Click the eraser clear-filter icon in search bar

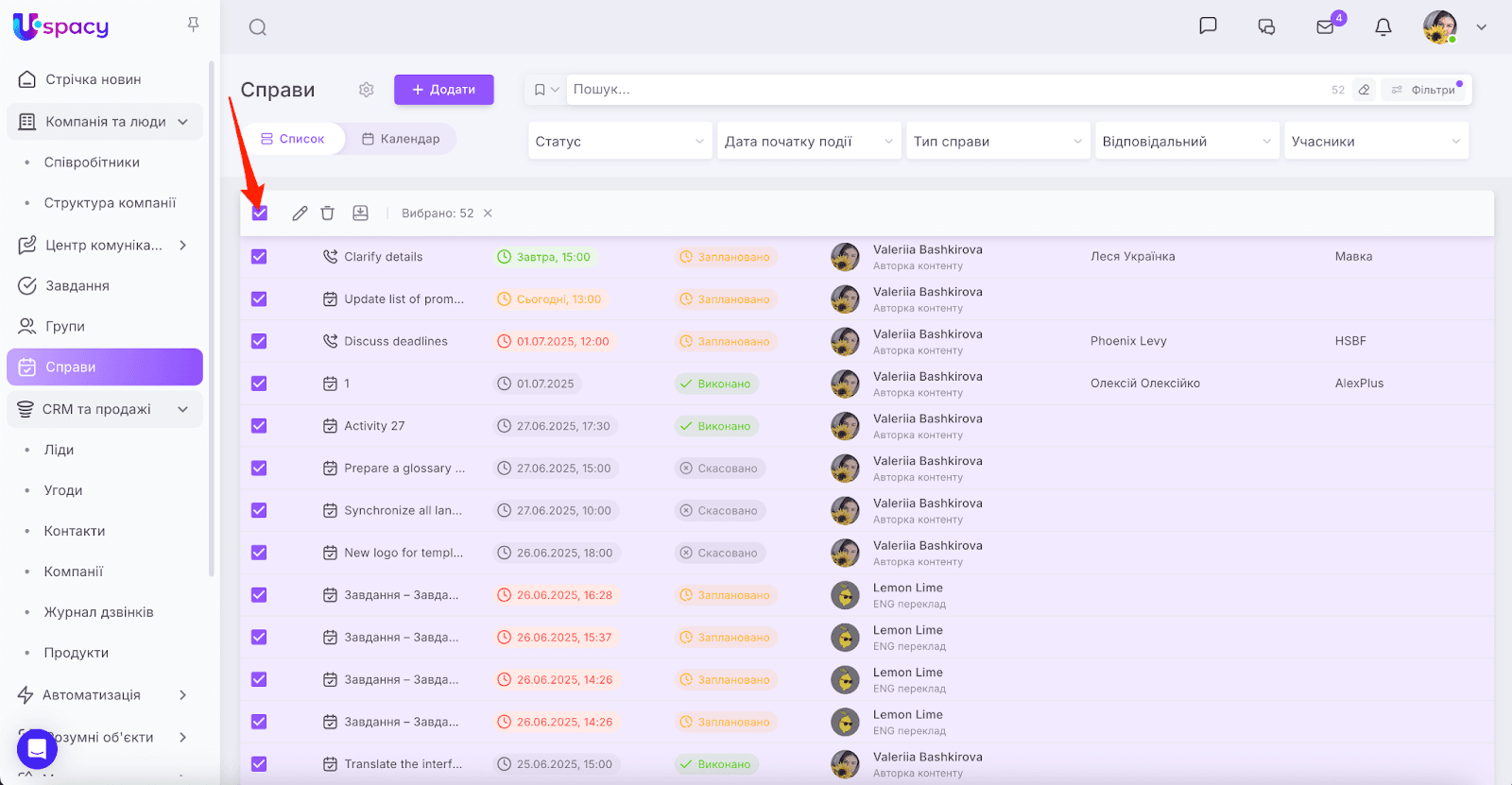[x=1364, y=90]
